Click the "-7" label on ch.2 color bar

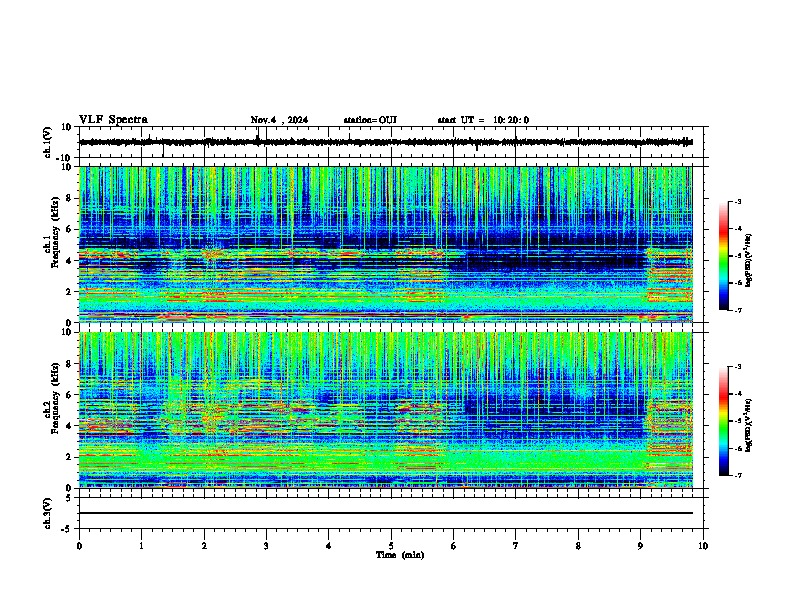click(738, 475)
